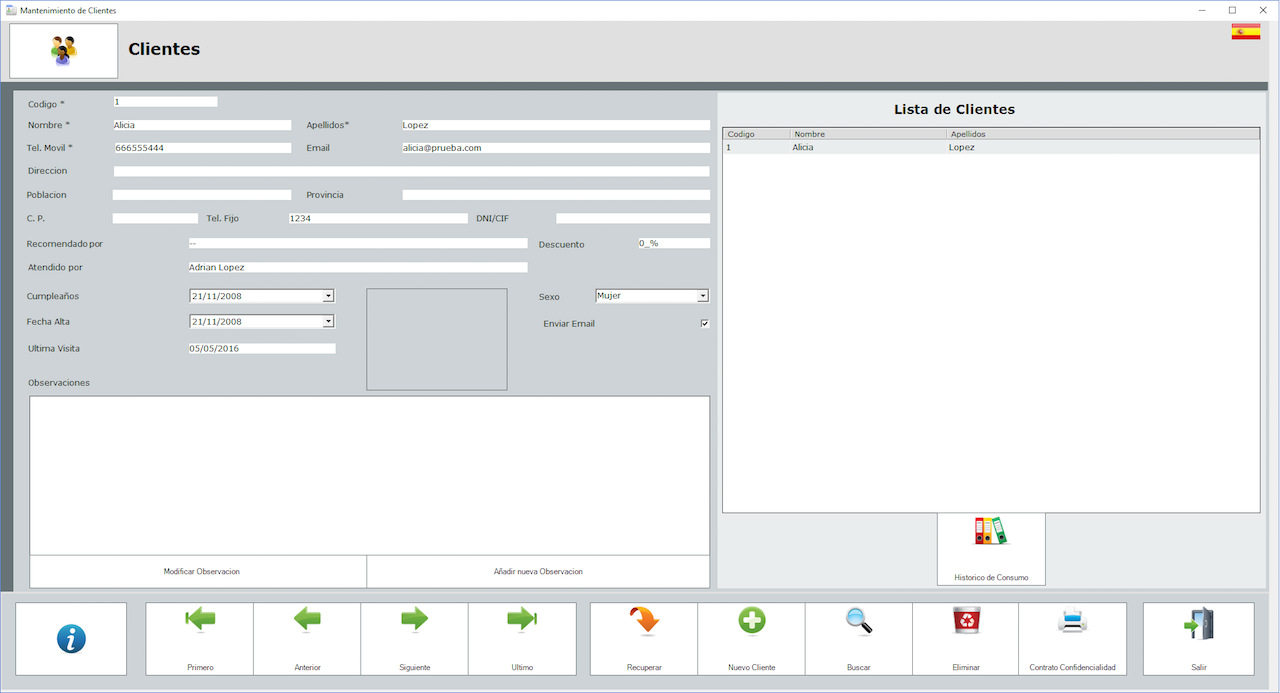Image resolution: width=1280 pixels, height=693 pixels.
Task: Jump to last client record (Ultimo)
Action: point(522,638)
